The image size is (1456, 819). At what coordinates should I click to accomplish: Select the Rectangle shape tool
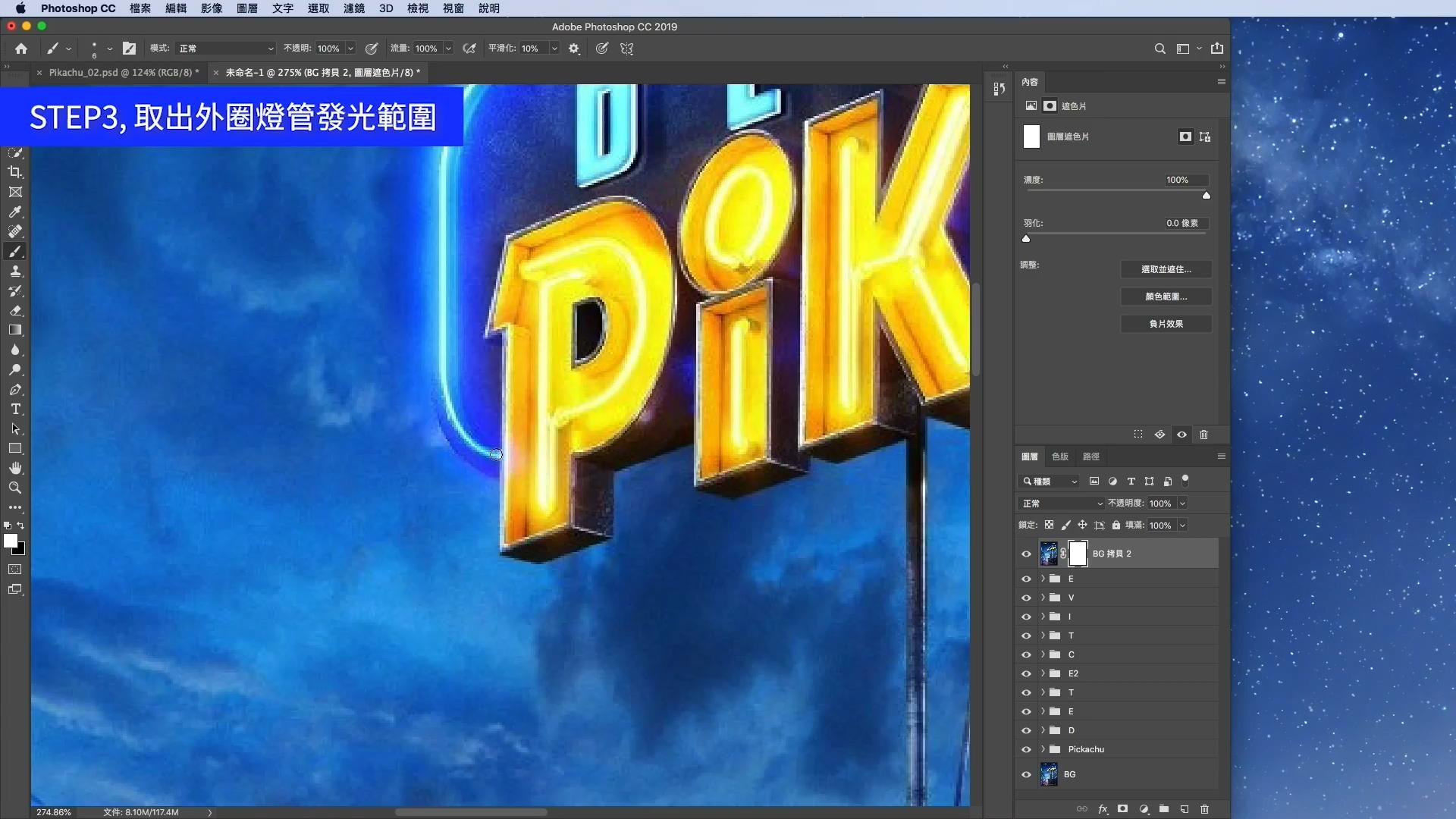15,448
